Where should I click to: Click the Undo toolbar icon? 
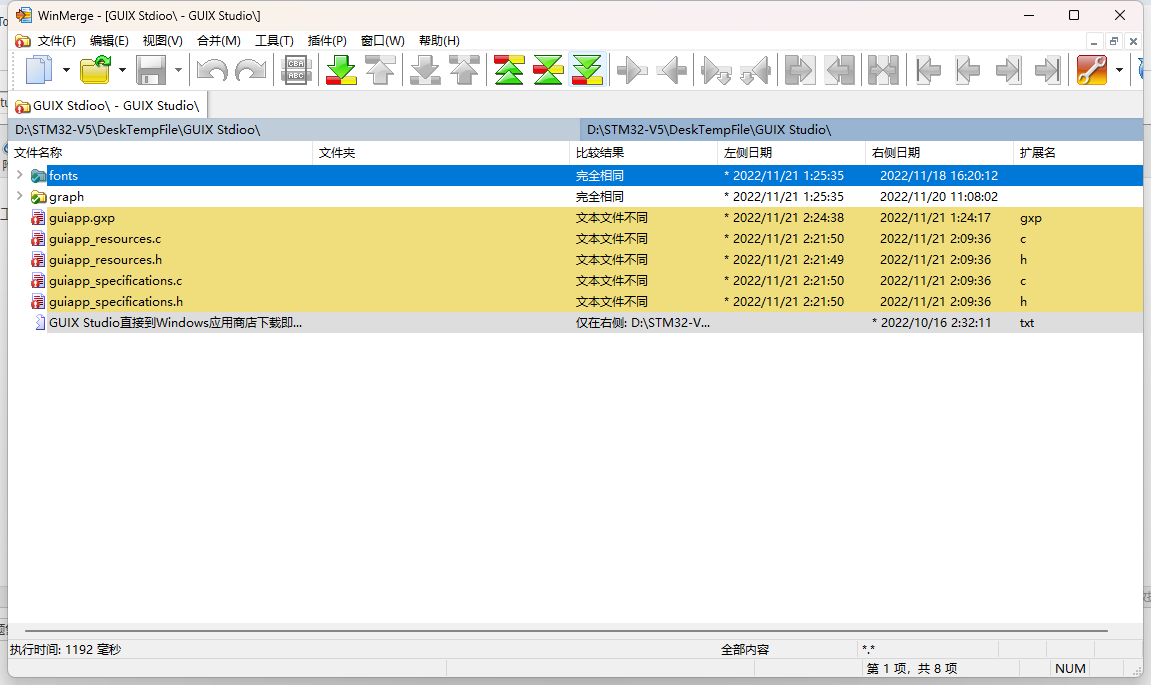(212, 70)
